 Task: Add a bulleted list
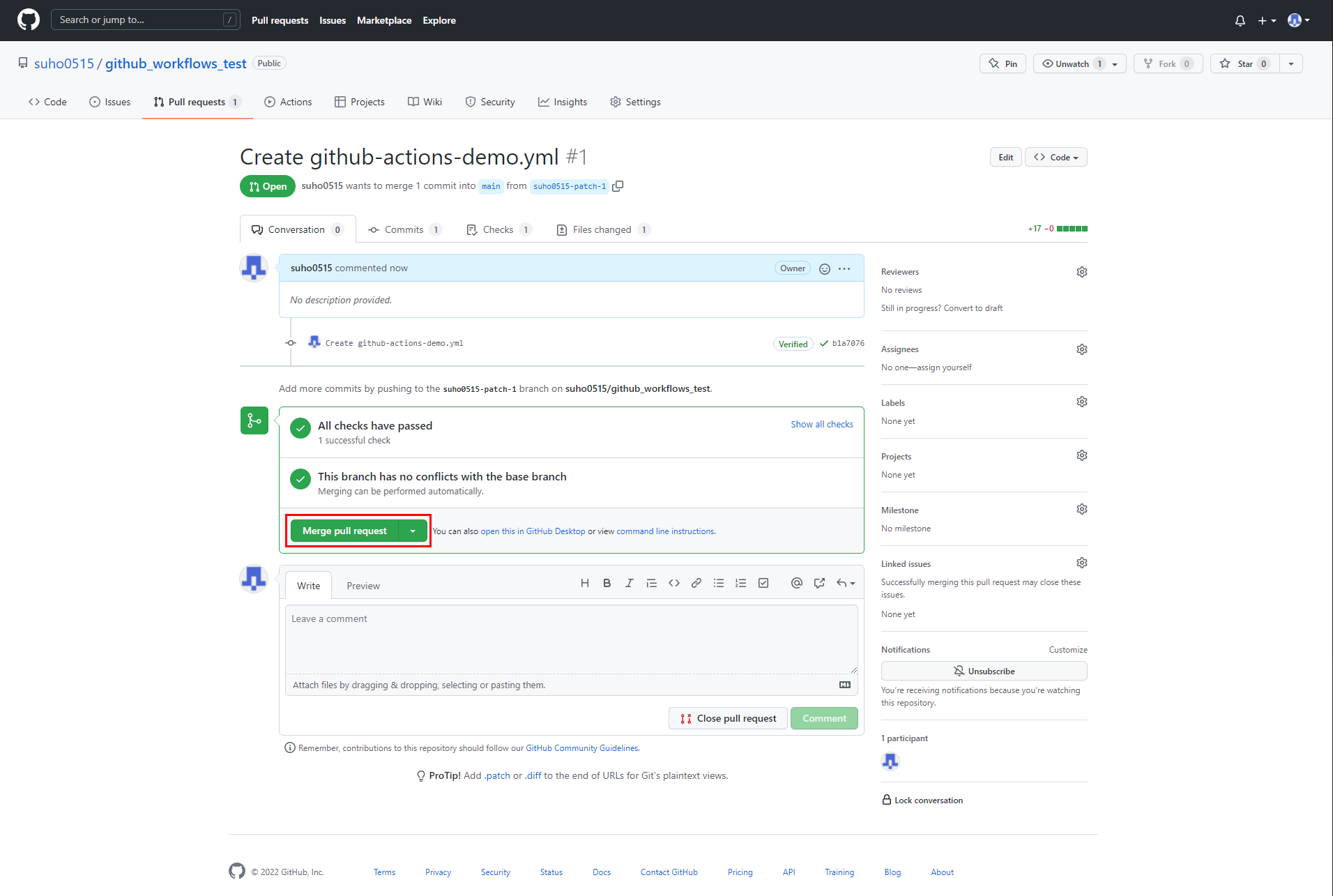click(719, 583)
